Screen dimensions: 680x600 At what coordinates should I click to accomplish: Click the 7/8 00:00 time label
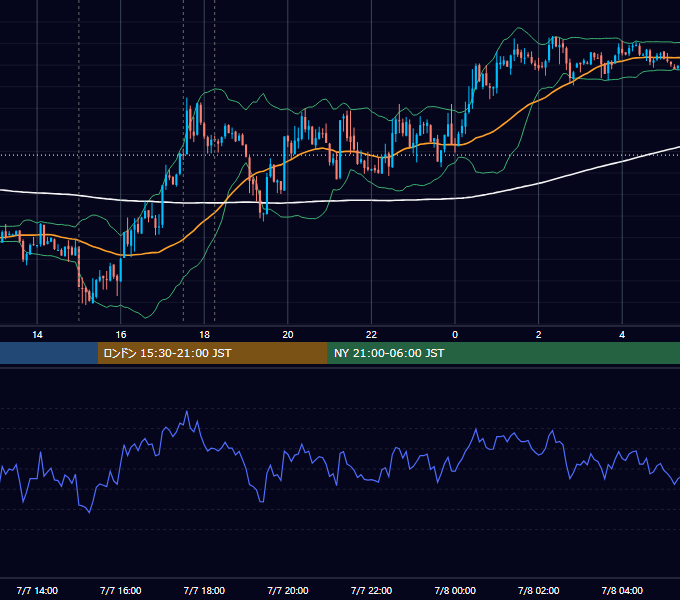point(455,590)
